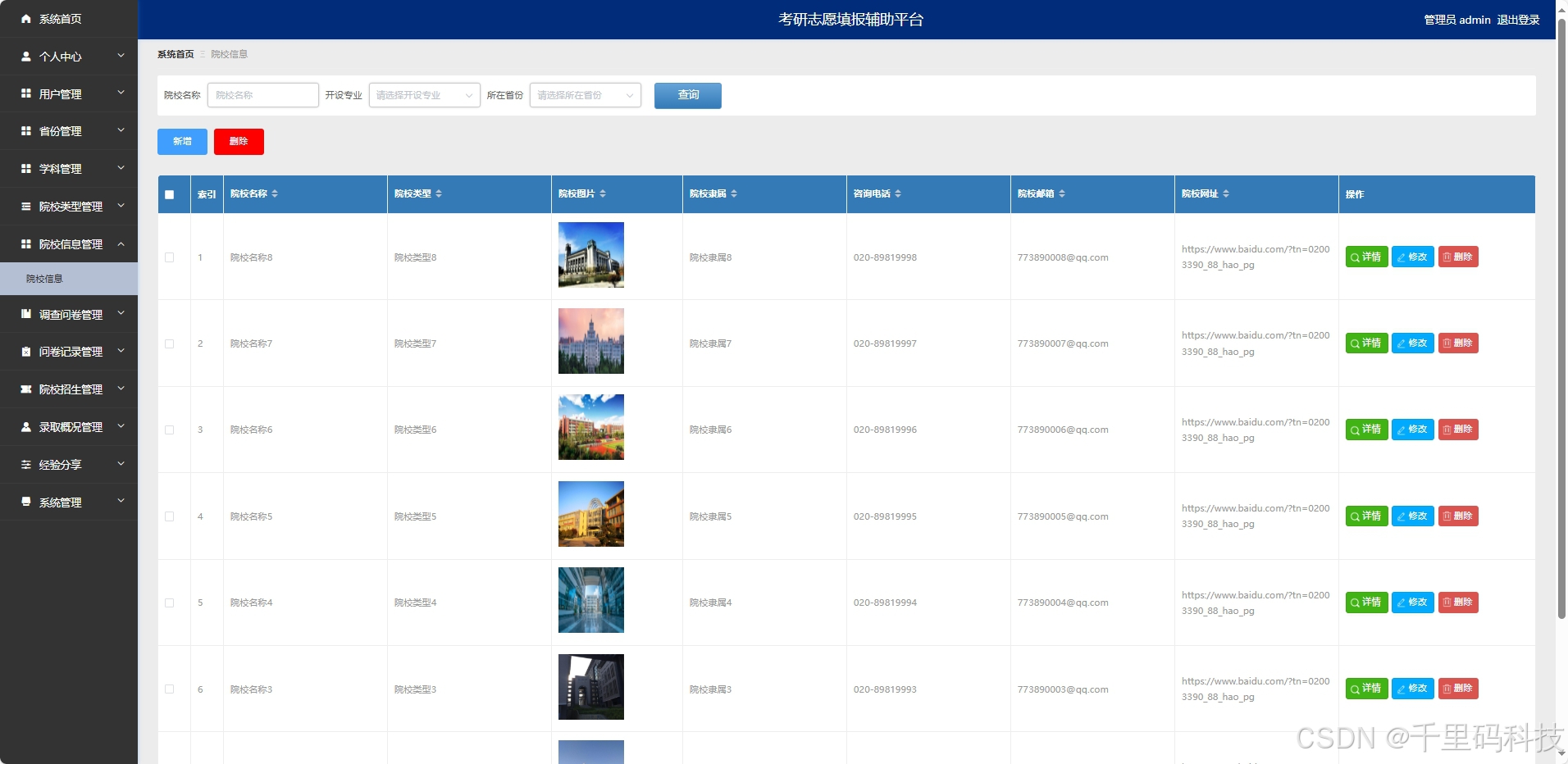Open thumbnail image of 院校名称6

pos(591,427)
